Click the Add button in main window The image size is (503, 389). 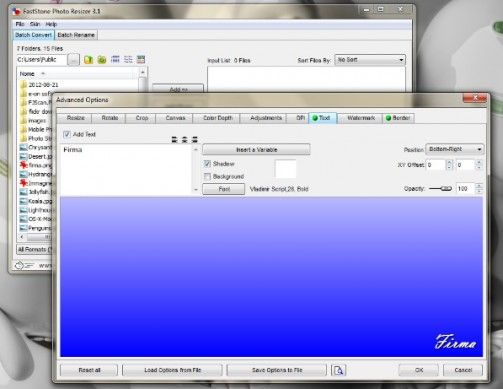178,88
